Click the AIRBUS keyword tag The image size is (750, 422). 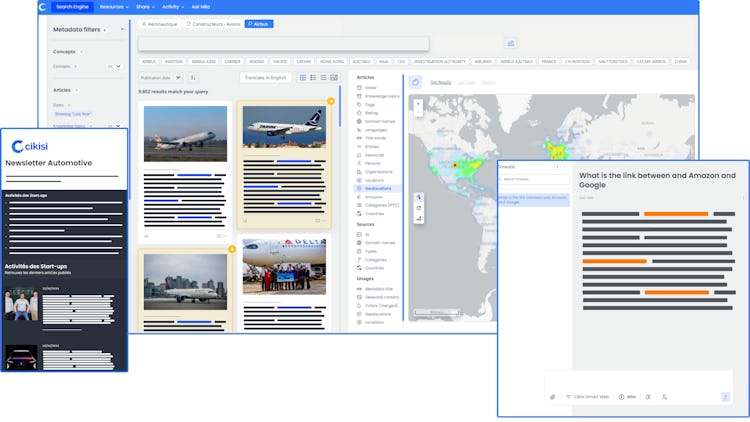tap(149, 62)
